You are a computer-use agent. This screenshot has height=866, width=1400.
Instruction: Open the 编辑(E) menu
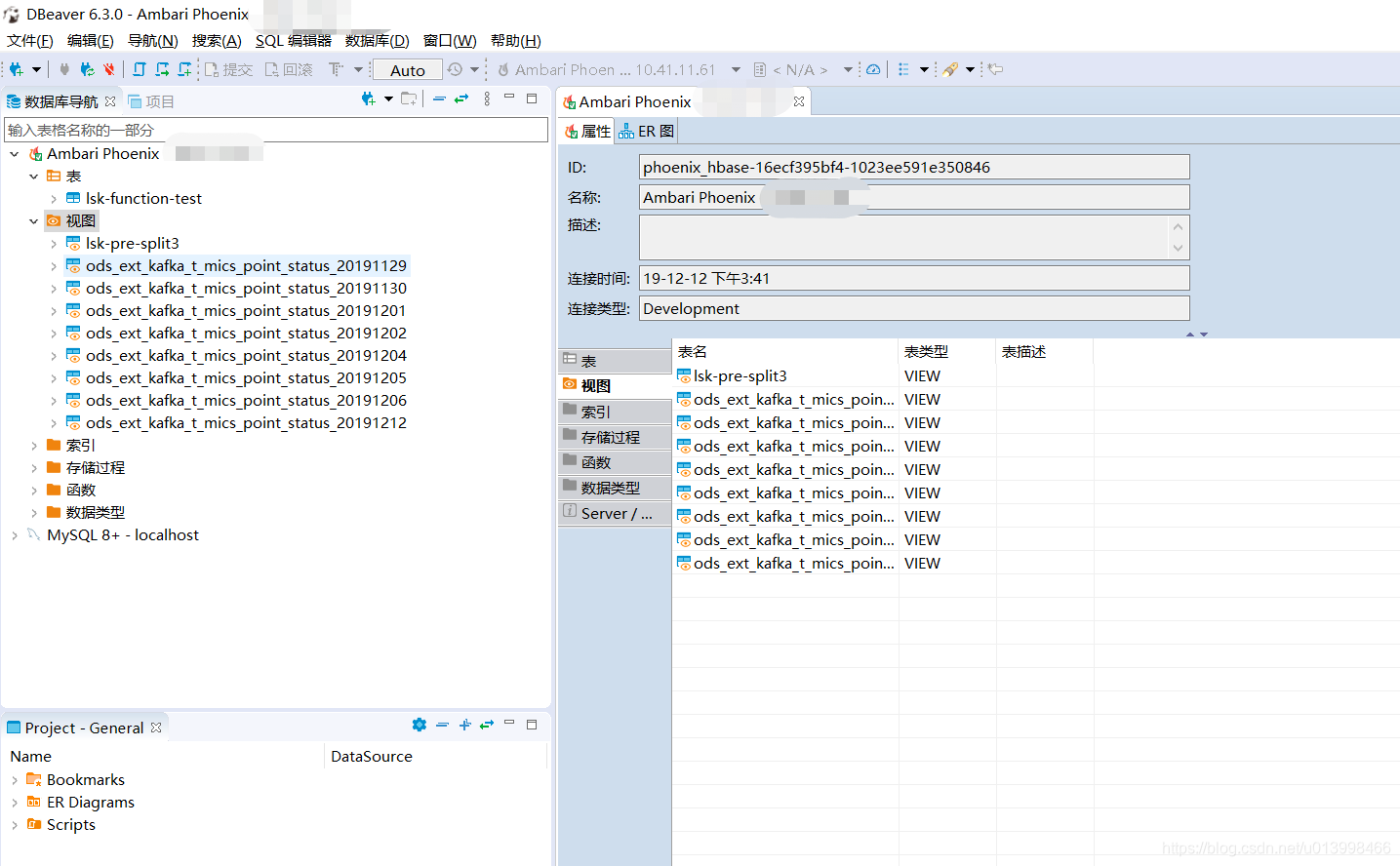91,40
